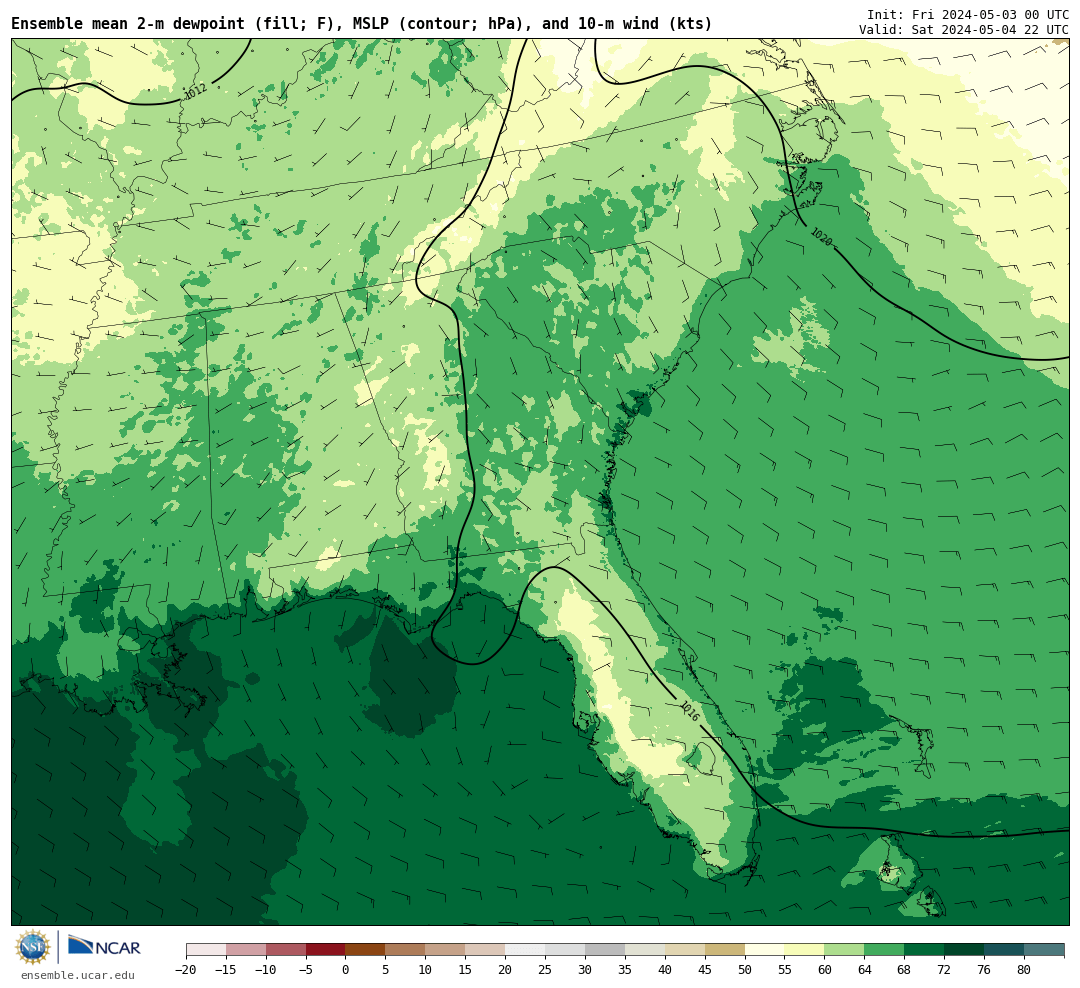Pick the -15 to -10 colorbar swatch
This screenshot has height=988, width=1080.
[x=246, y=950]
